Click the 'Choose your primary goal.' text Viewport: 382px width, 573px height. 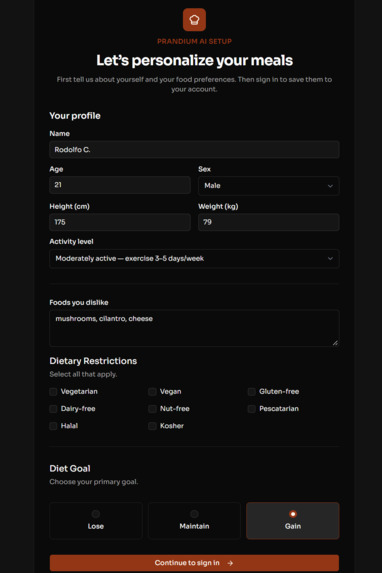[94, 482]
